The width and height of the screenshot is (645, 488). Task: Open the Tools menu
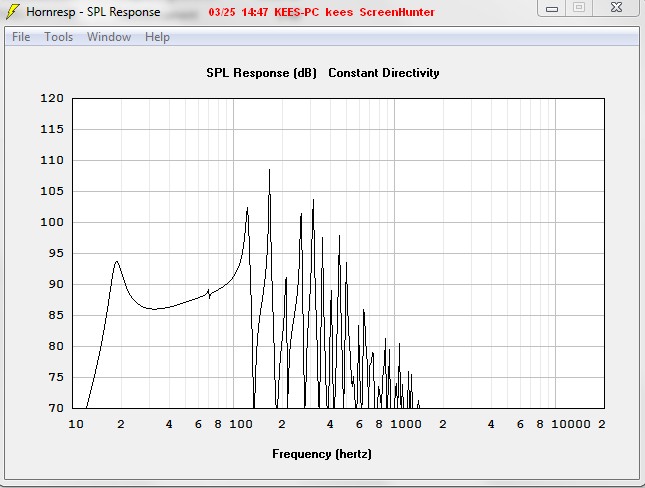58,37
